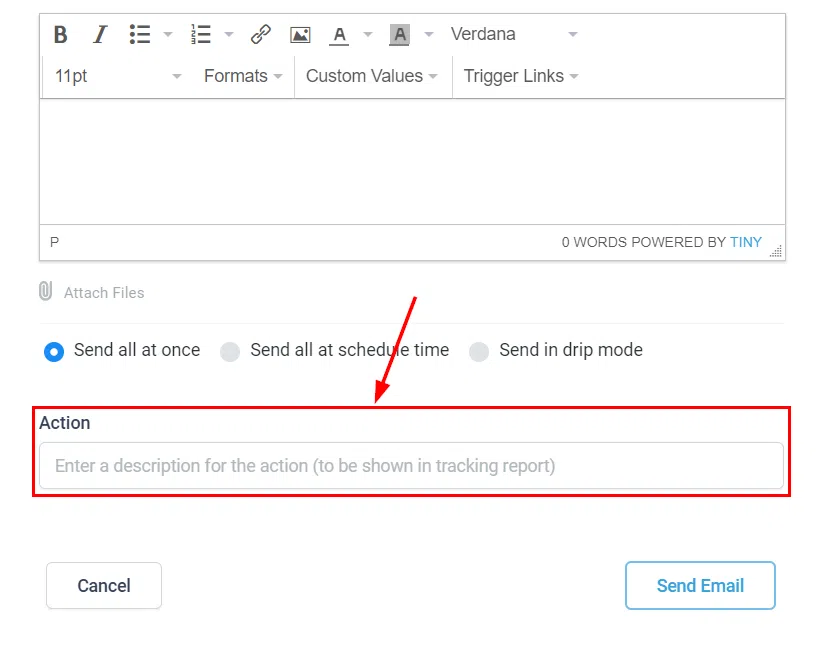Image resolution: width=826 pixels, height=646 pixels.
Task: Open the text color tool
Action: 340,33
